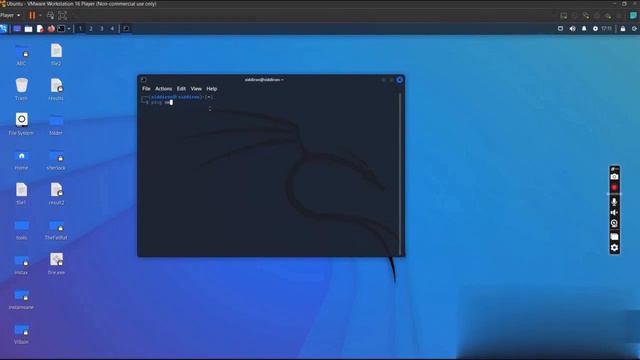This screenshot has width=640, height=360.
Task: Click the green VMware notes icon at top right
Action: point(633,16)
